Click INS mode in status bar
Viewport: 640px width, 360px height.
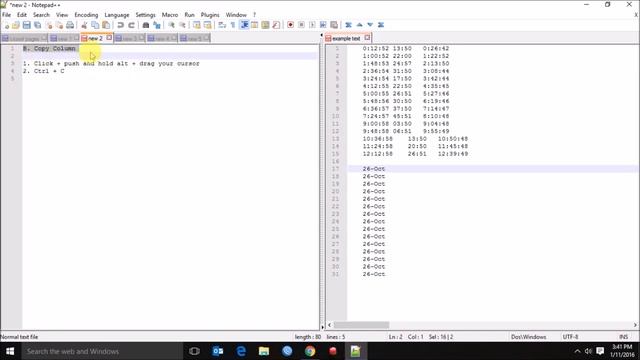tap(623, 337)
